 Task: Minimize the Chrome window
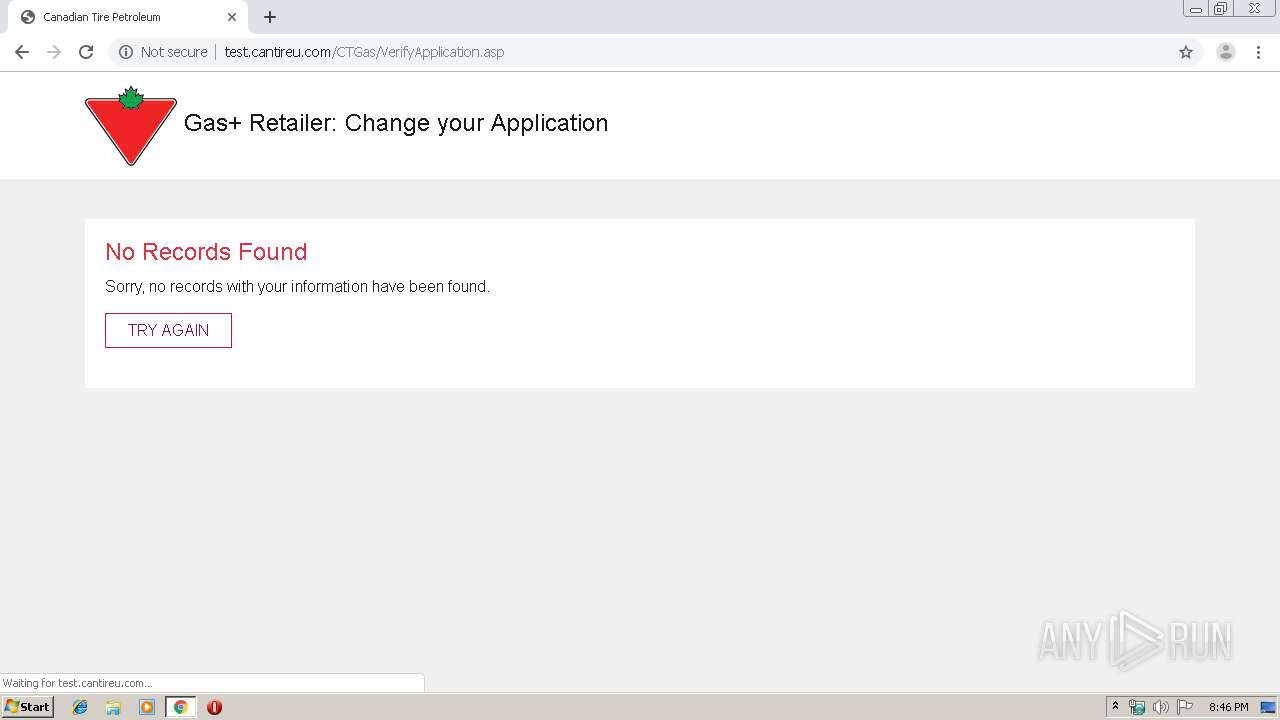point(1196,9)
